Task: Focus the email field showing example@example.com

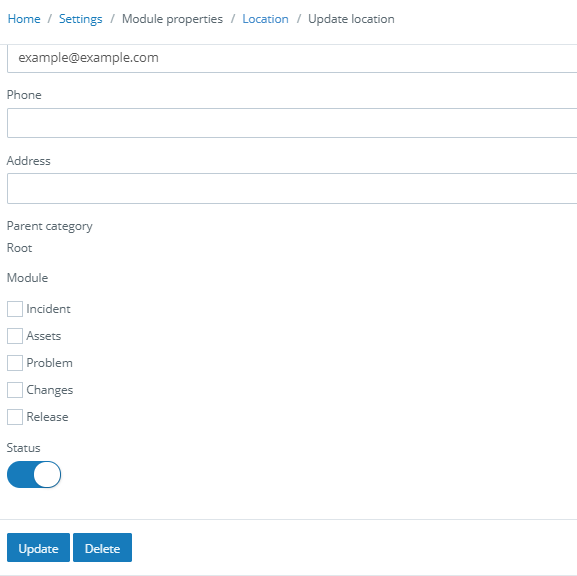Action: coord(292,58)
